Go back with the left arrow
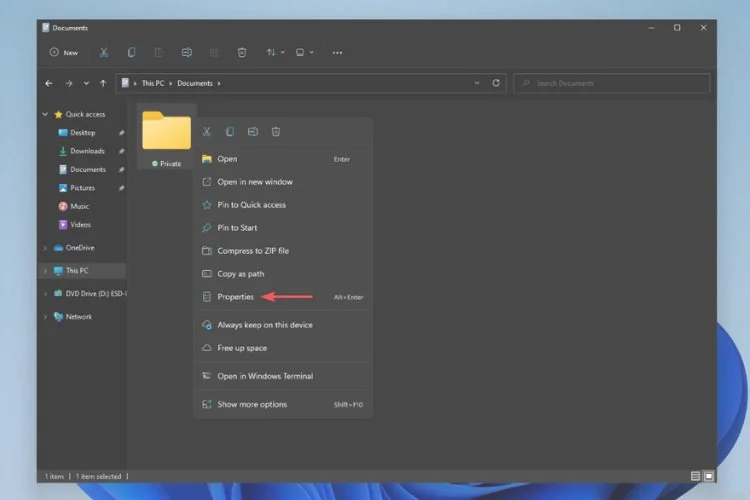 (x=49, y=83)
